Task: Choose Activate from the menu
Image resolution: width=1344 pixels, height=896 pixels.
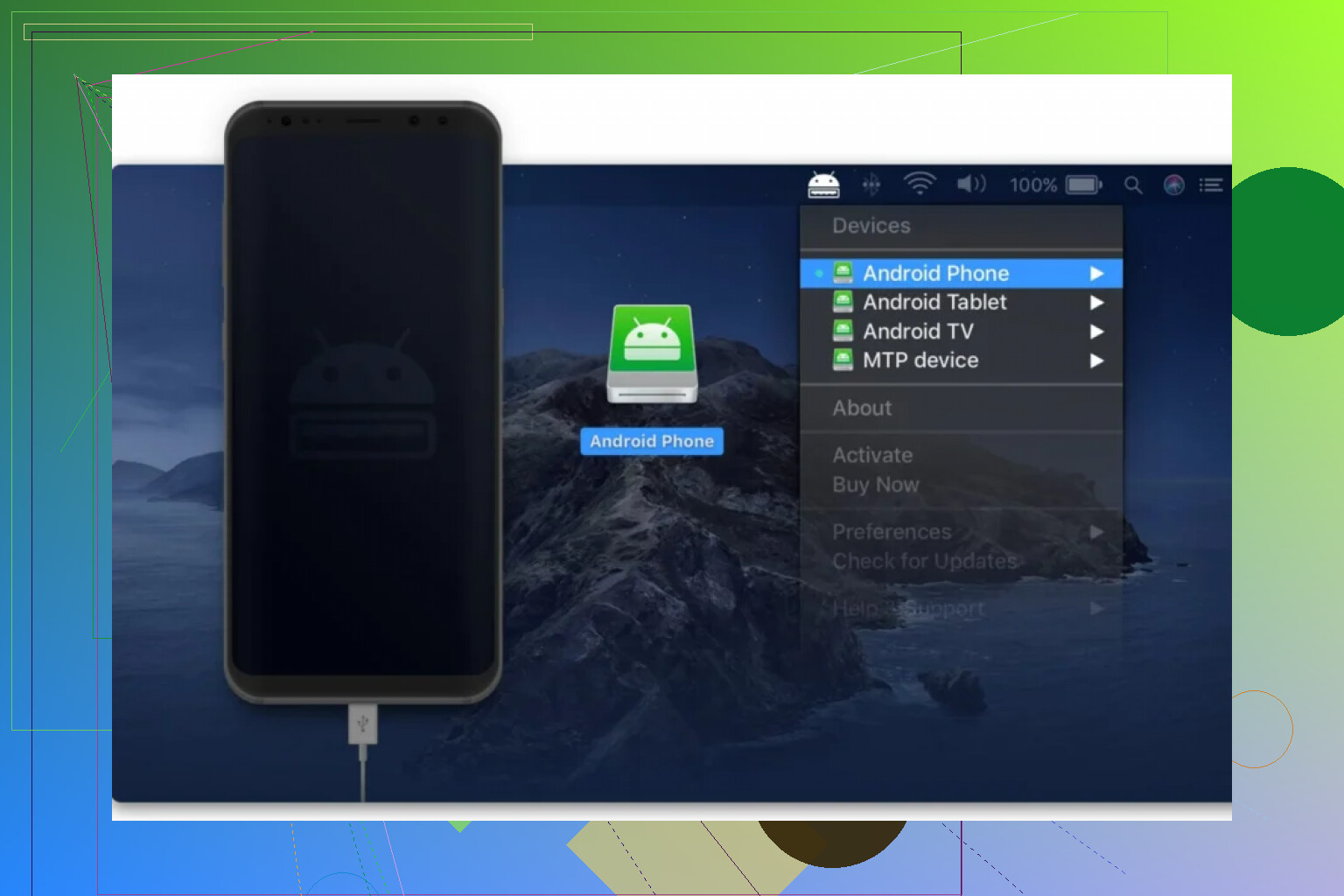Action: coord(961,455)
